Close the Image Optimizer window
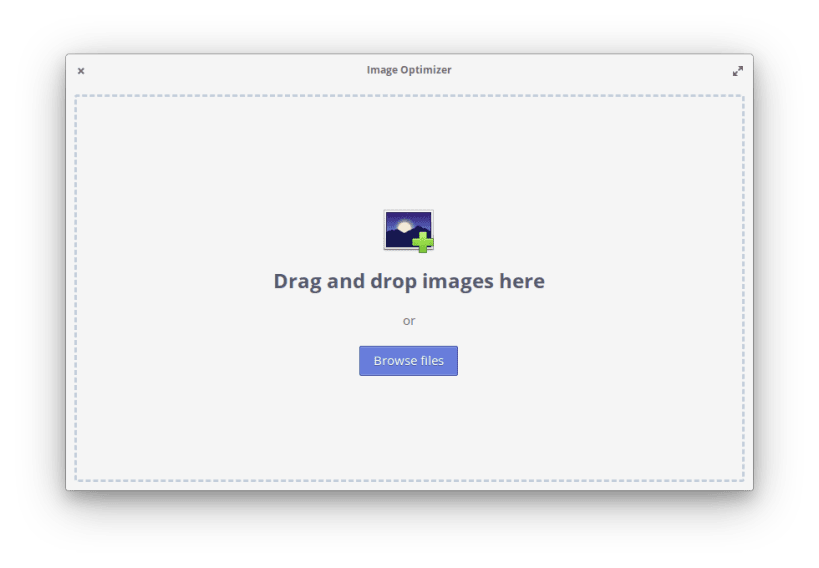 click(x=81, y=71)
